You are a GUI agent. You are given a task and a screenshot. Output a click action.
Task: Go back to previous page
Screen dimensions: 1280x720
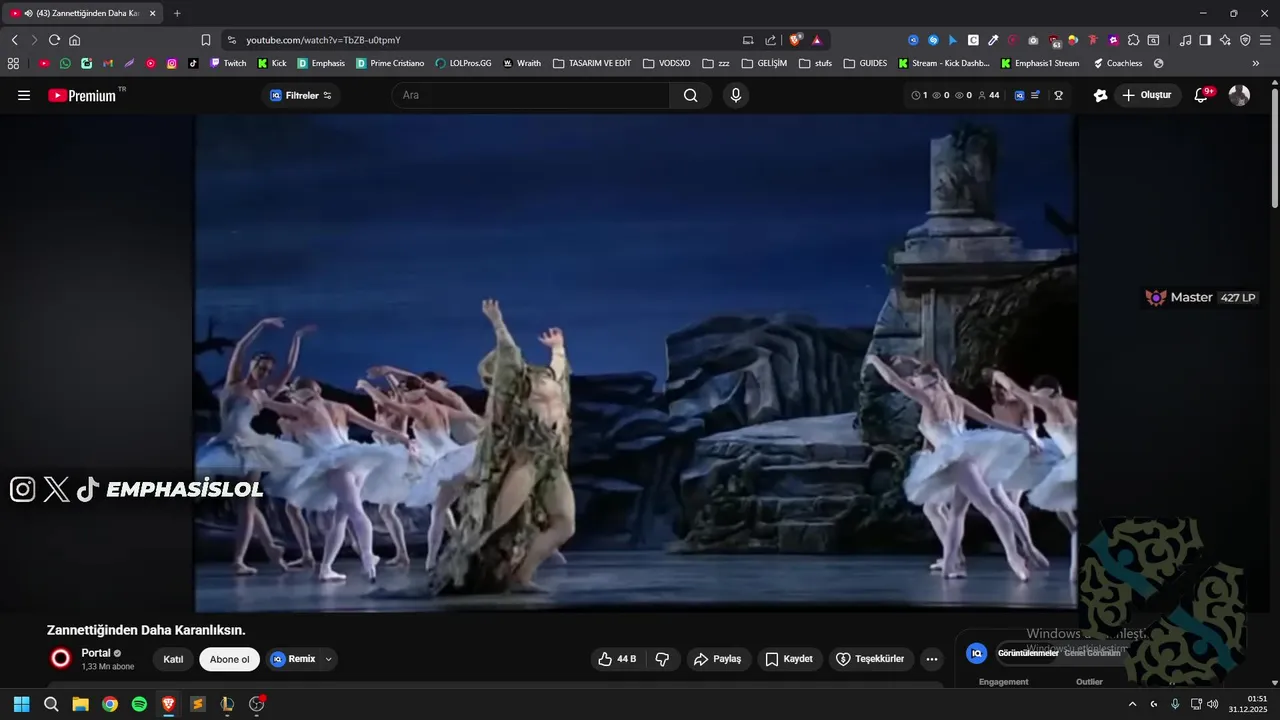[x=14, y=40]
